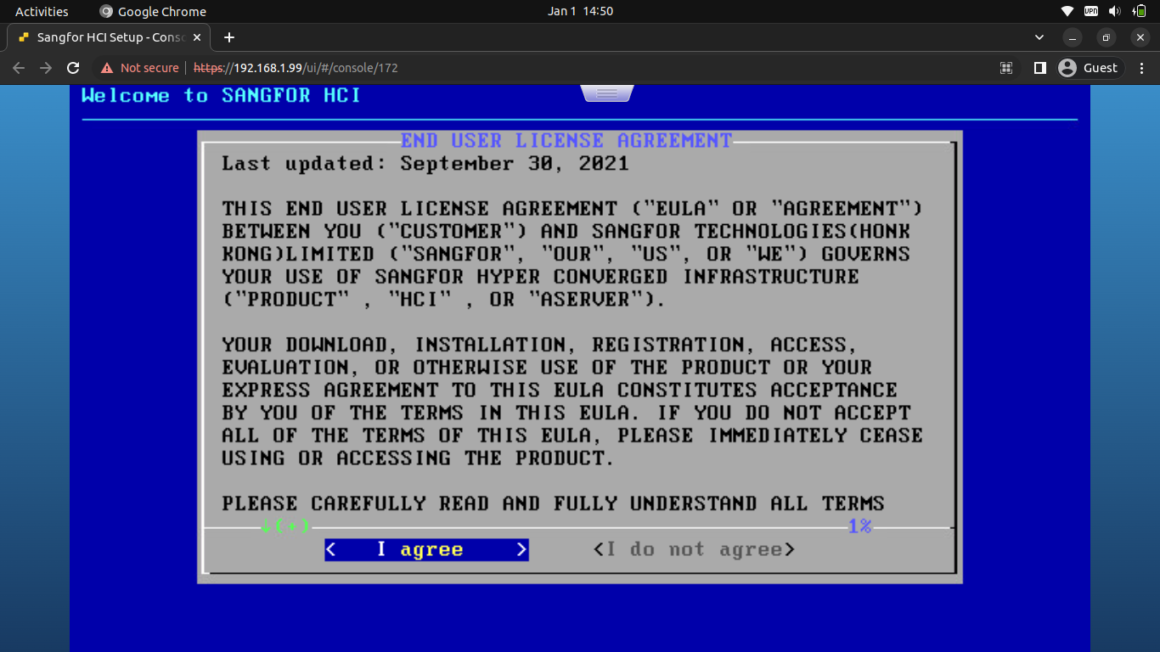This screenshot has width=1160, height=652.
Task: Open the Not secure site warning
Action: click(139, 68)
